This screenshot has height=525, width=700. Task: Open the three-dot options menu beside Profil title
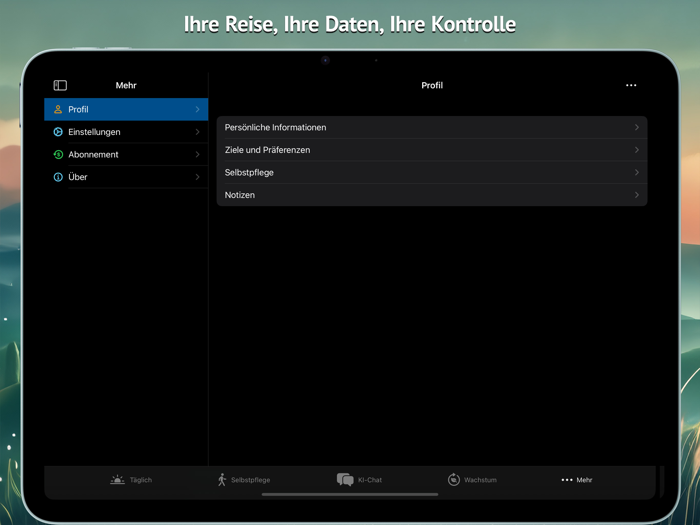pos(631,85)
